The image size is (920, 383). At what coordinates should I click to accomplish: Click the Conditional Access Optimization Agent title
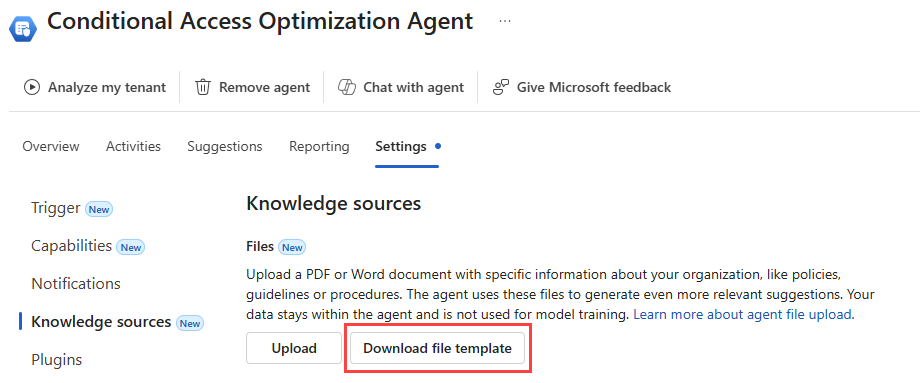[260, 21]
